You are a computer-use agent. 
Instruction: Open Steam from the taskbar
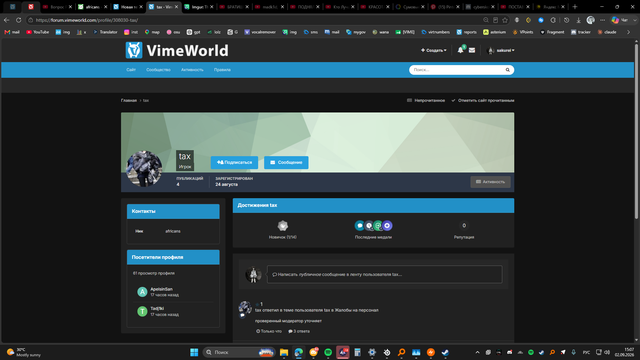[x=445, y=352]
